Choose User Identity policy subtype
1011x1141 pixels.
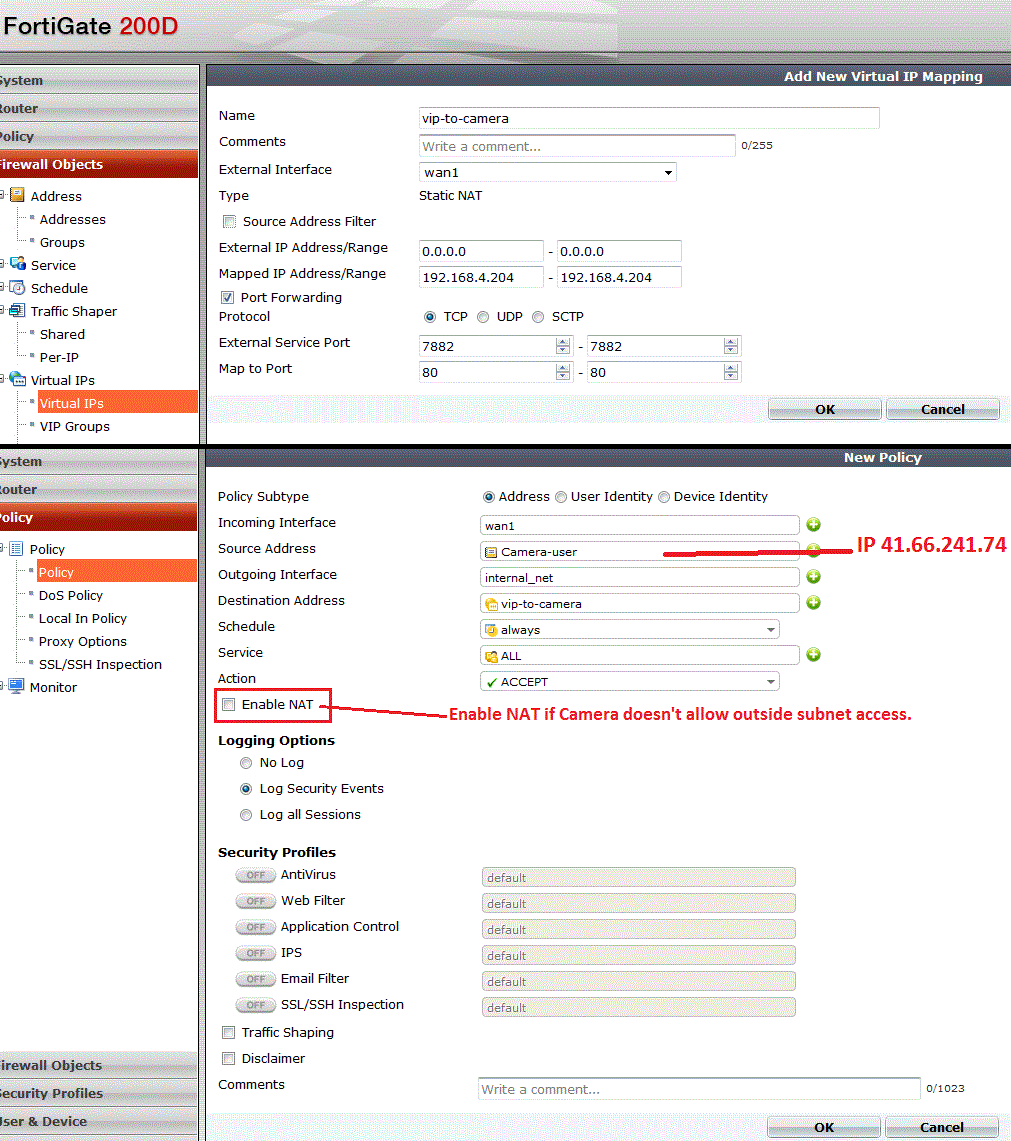[561, 497]
